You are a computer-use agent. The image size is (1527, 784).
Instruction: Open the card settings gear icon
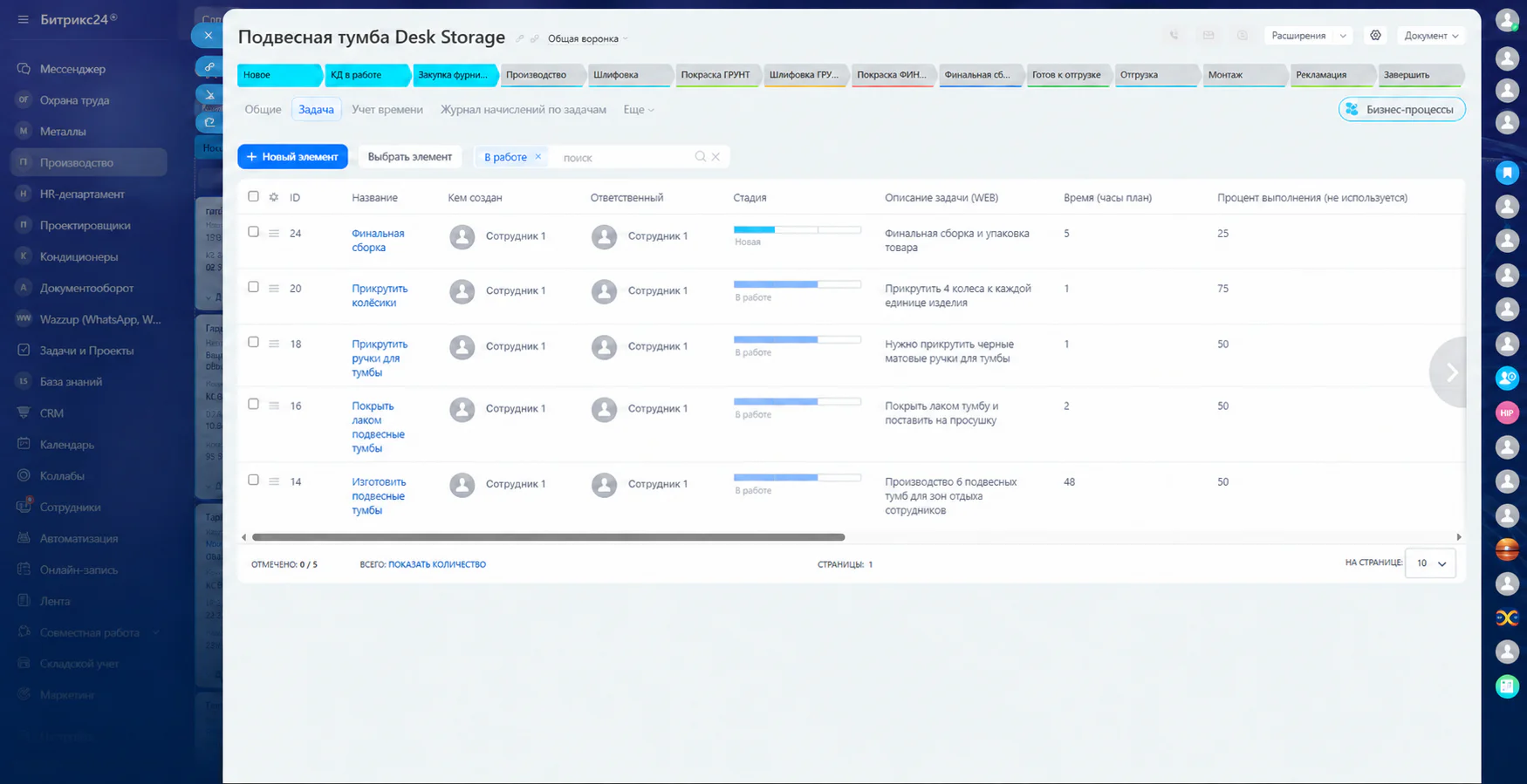[1375, 36]
